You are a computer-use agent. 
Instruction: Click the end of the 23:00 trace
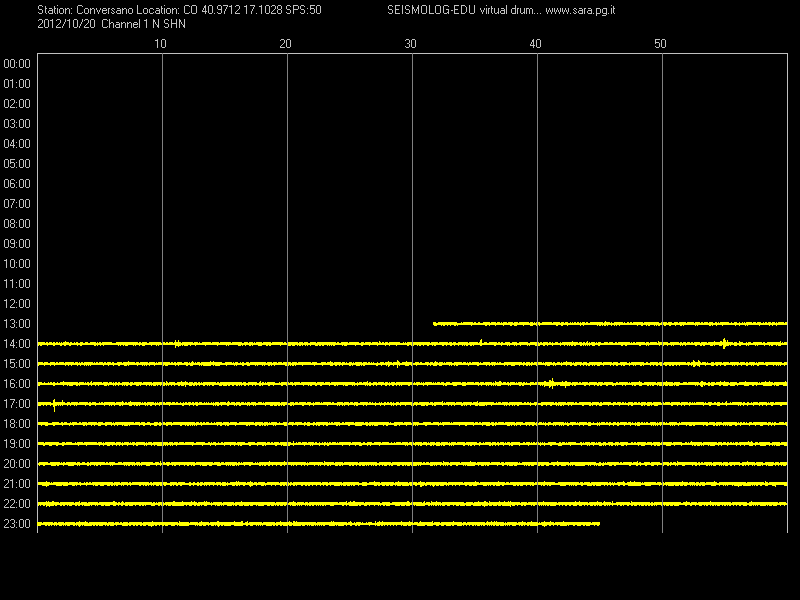coord(598,523)
